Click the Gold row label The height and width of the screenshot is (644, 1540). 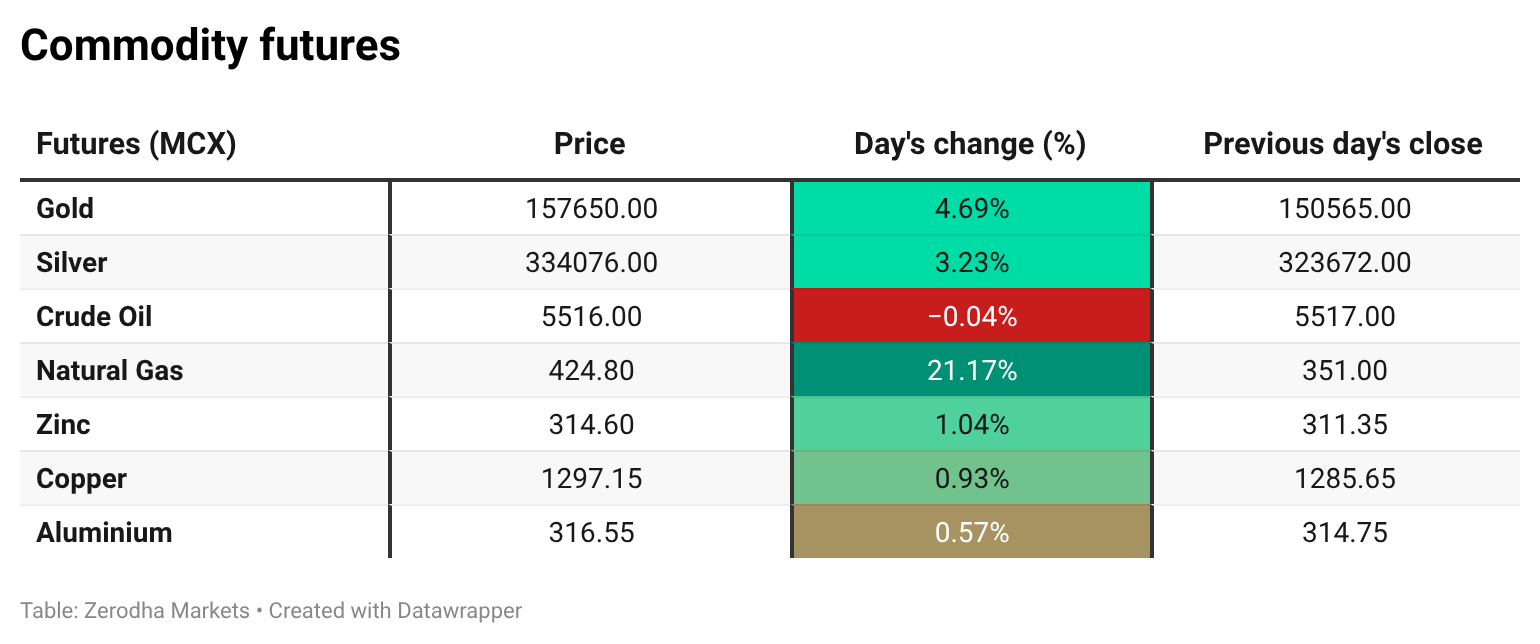click(x=65, y=209)
